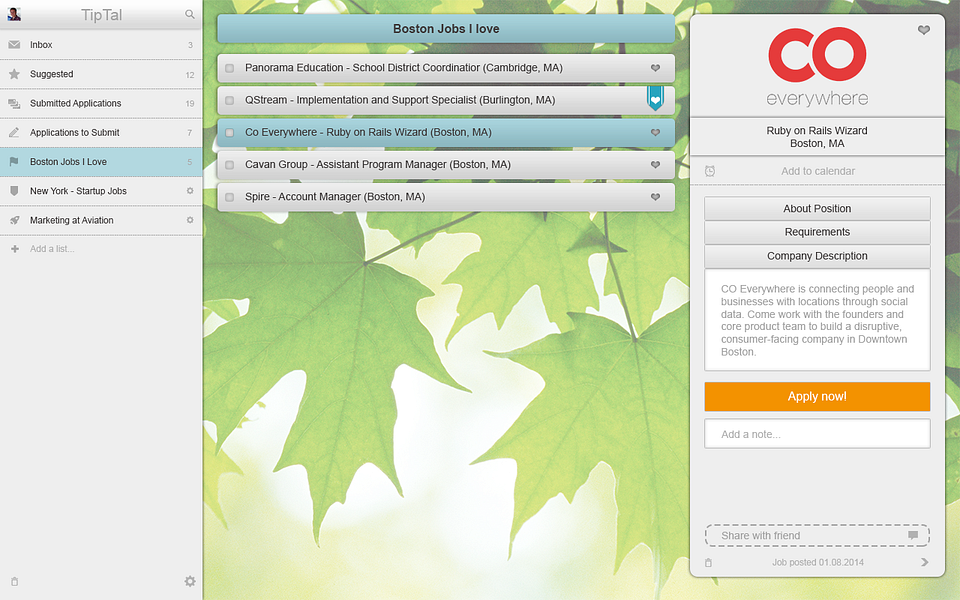Click Ruby on Rails Wizard job title
This screenshot has width=960, height=600.
coord(817,130)
